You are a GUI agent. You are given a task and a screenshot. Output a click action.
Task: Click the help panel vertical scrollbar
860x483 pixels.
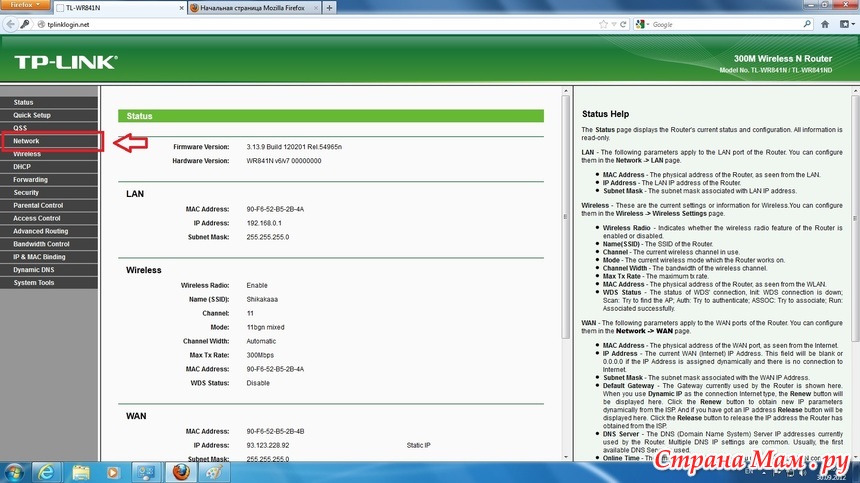(x=855, y=218)
